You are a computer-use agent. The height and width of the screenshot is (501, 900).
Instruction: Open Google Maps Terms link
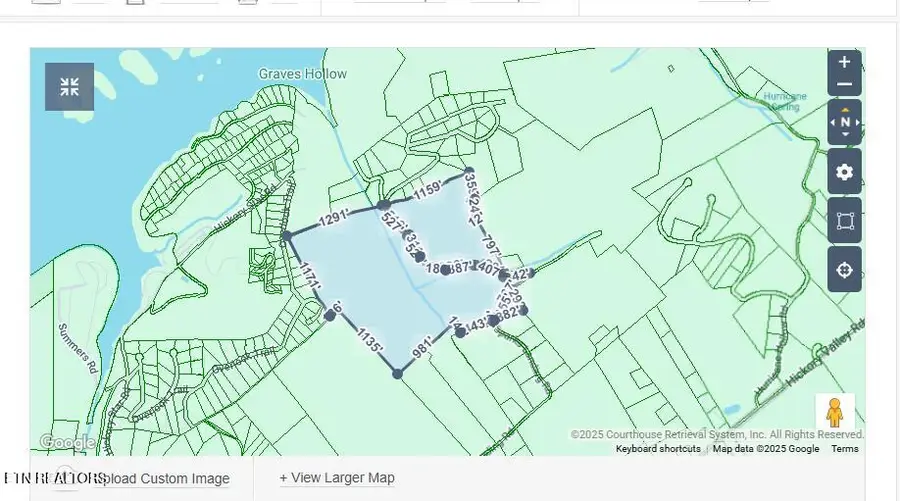coord(845,449)
